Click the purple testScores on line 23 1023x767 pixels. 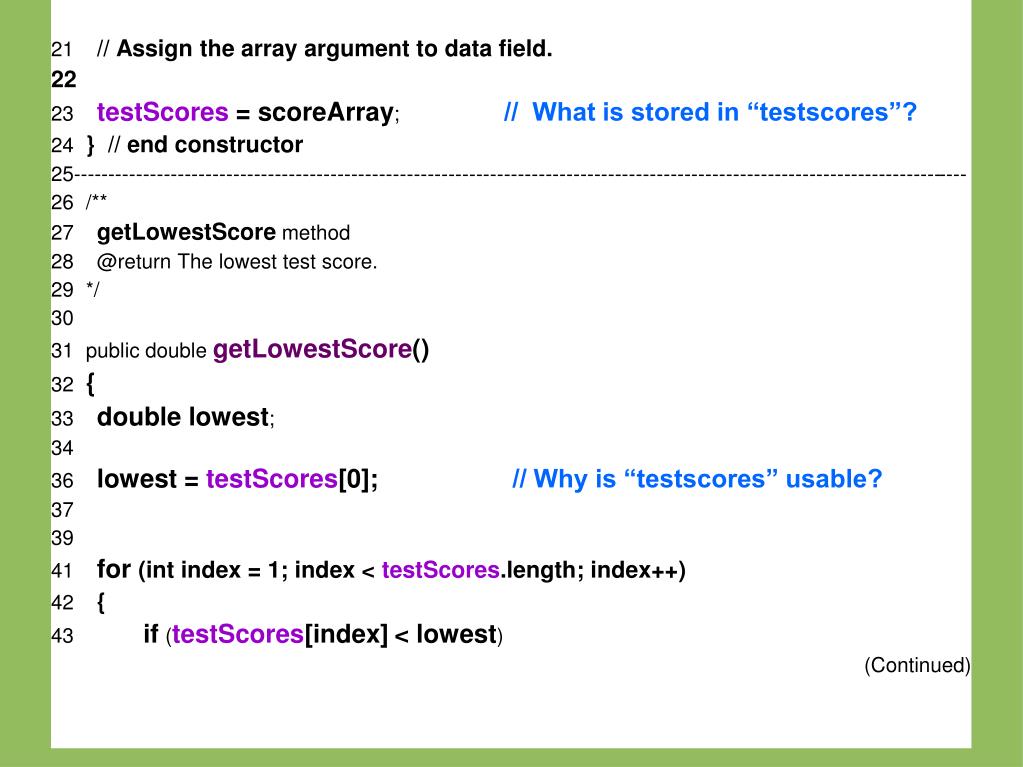162,112
